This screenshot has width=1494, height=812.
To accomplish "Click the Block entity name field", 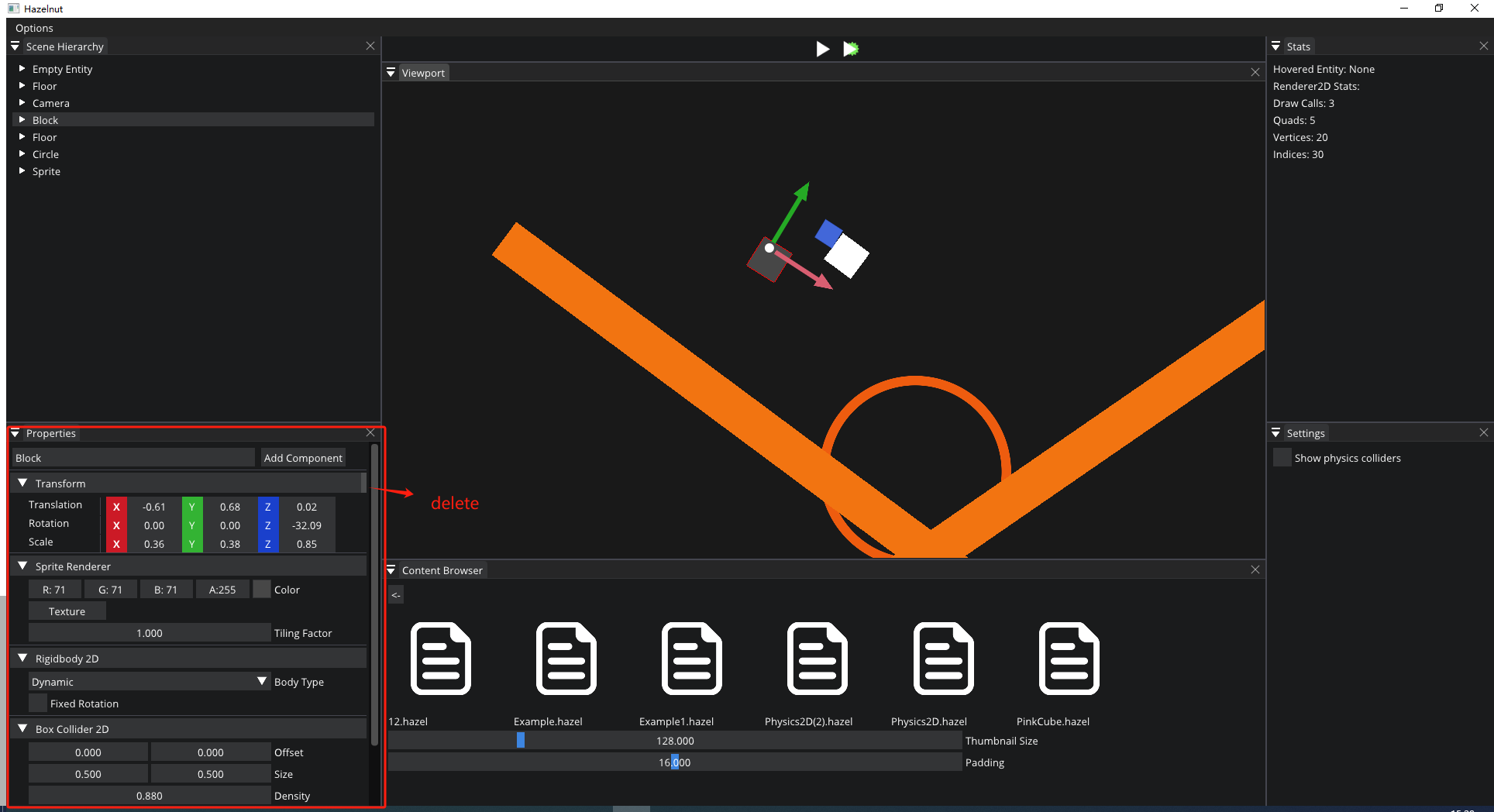I will tap(133, 458).
